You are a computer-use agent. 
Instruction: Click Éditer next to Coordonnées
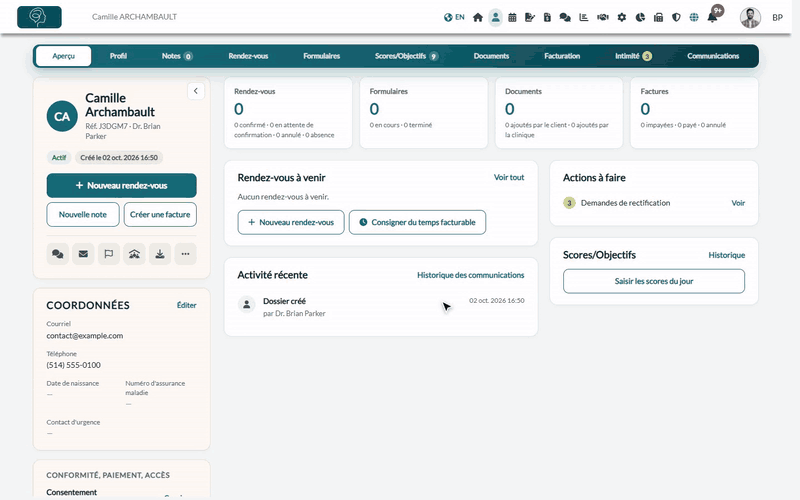186,305
